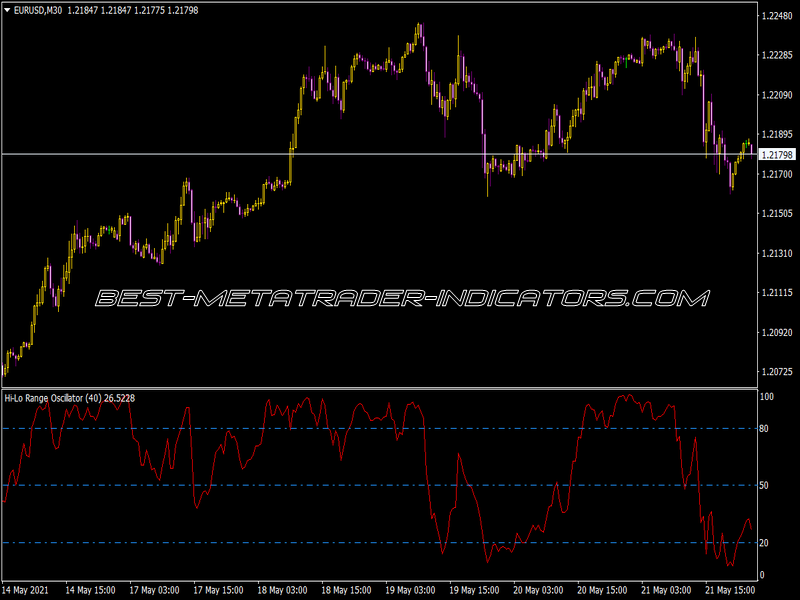Screen dimensions: 800x600
Task: Click the 20 May 03:00 time label
Action: pyautogui.click(x=538, y=590)
